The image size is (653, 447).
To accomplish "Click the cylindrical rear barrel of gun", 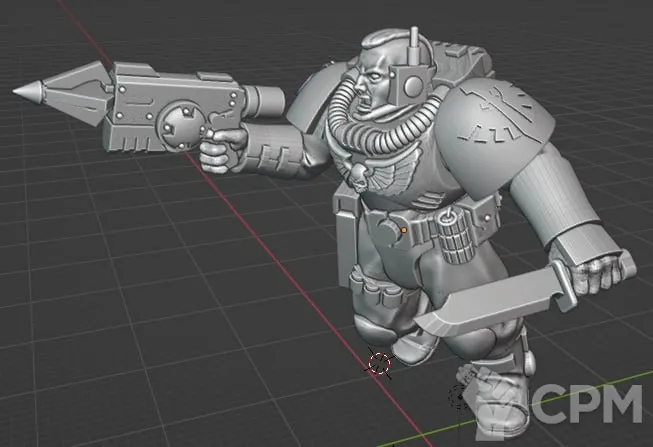I will (x=265, y=100).
